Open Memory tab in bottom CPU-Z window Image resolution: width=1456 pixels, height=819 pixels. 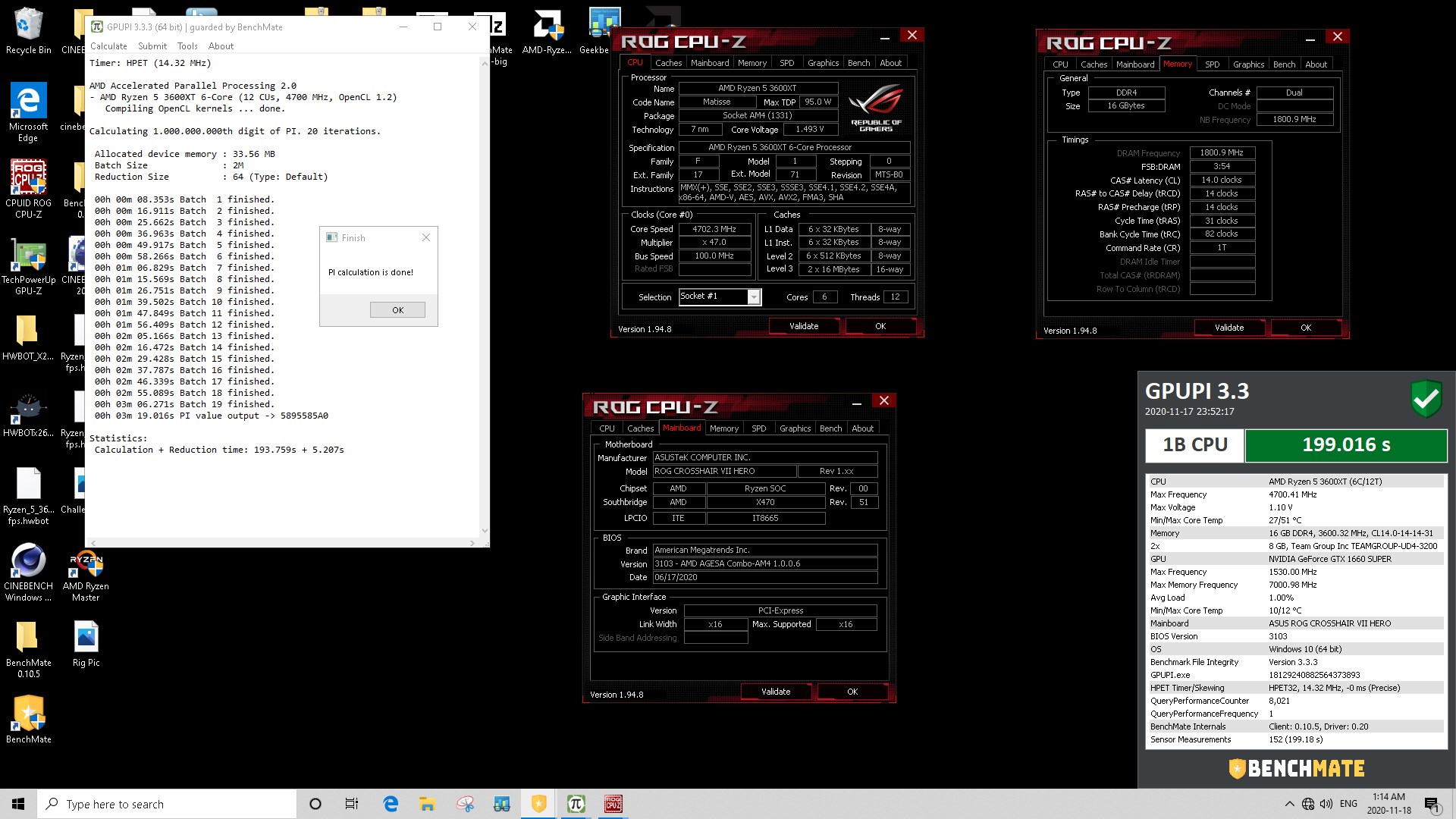(723, 428)
